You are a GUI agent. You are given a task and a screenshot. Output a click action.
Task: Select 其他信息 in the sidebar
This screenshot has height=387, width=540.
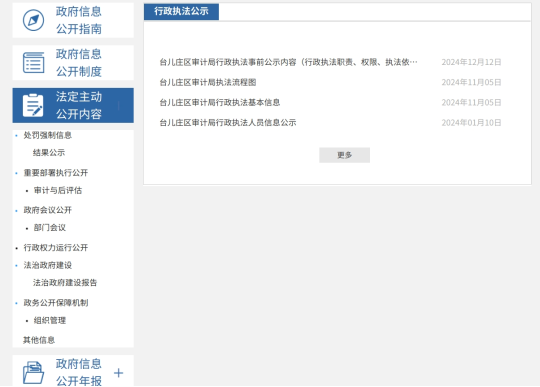(x=39, y=340)
